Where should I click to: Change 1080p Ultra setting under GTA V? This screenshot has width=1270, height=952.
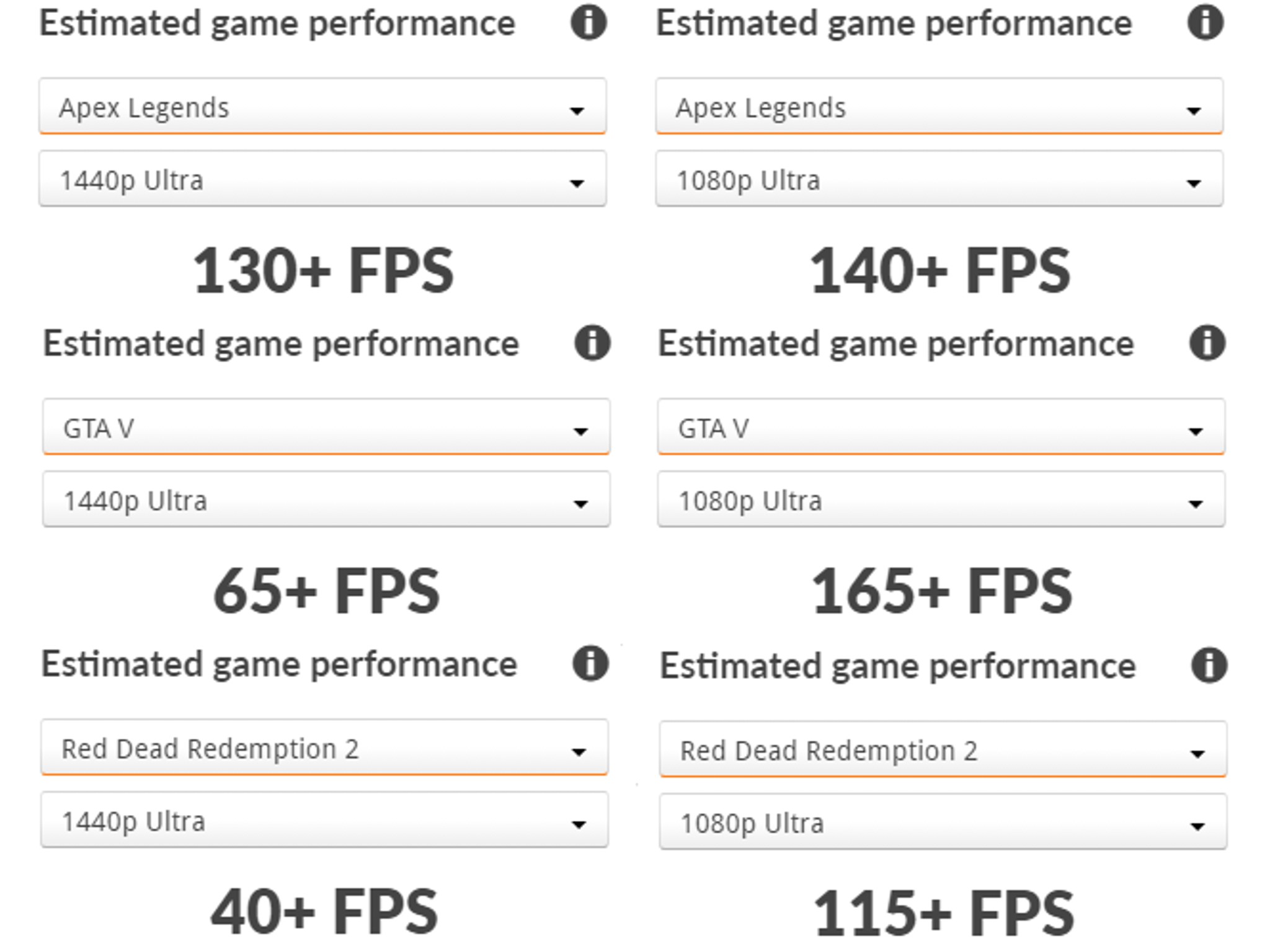(x=941, y=500)
